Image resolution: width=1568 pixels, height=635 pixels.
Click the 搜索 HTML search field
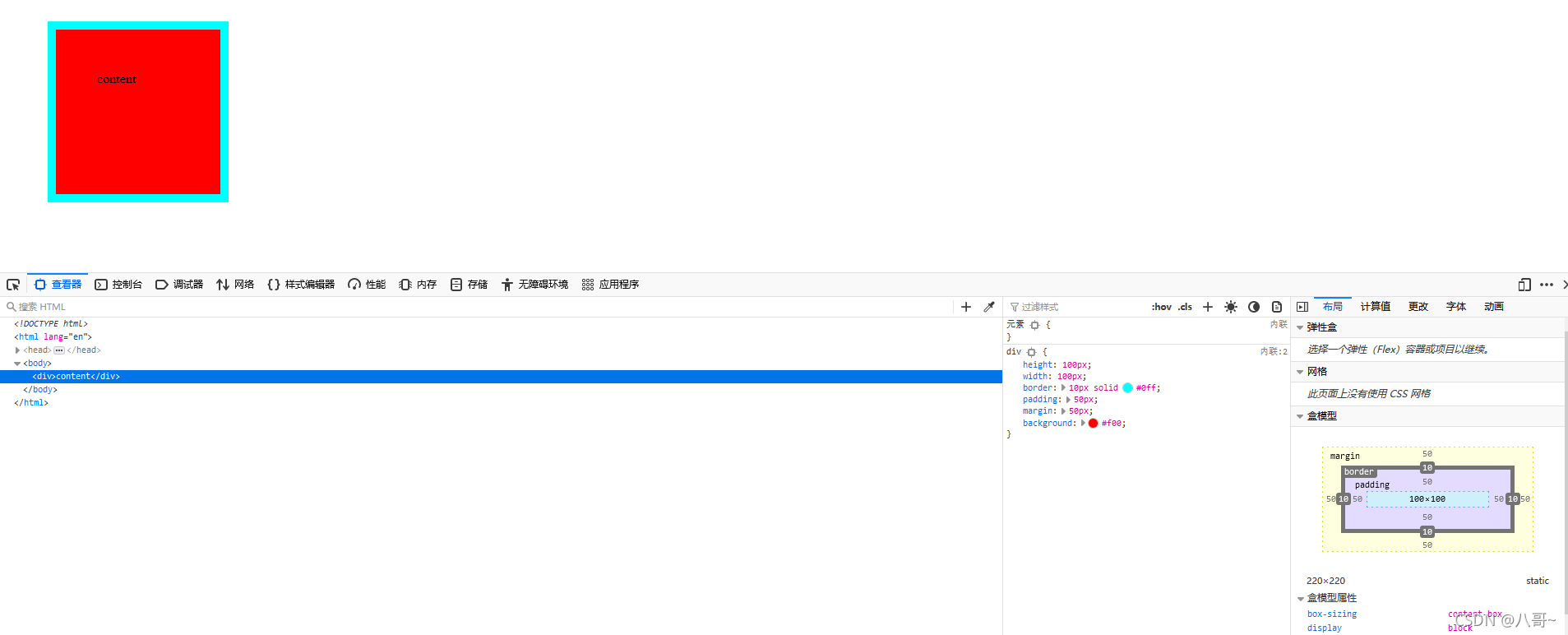(x=477, y=307)
